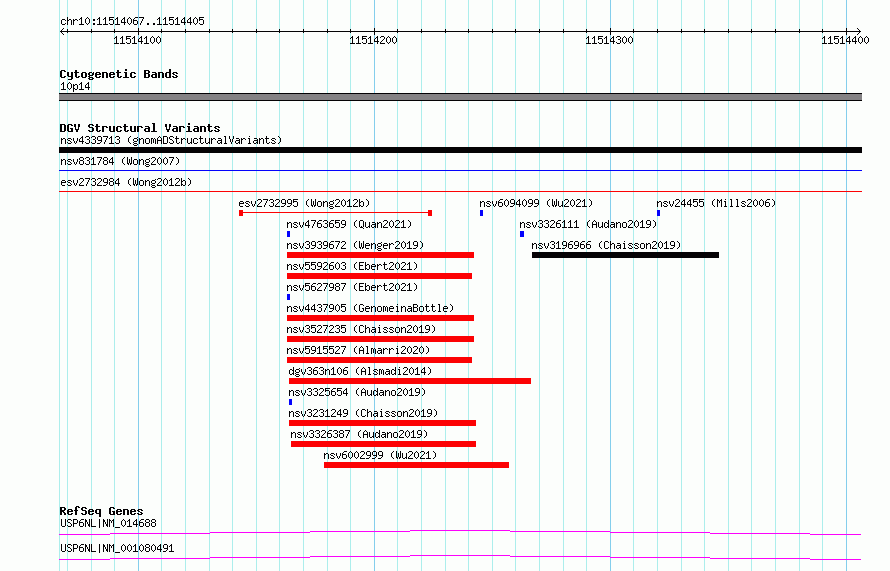Viewport: 890px width, 571px height.
Task: Click the DGV Structural Variants track title
Action: pyautogui.click(x=140, y=128)
